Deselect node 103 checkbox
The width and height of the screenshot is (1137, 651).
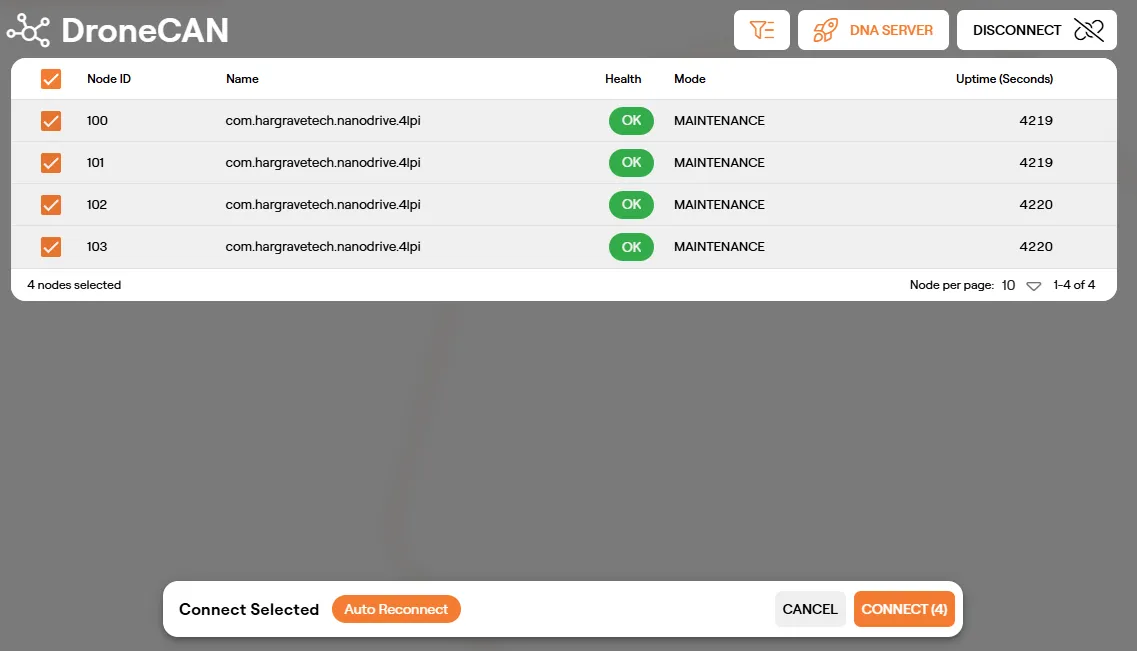[51, 247]
